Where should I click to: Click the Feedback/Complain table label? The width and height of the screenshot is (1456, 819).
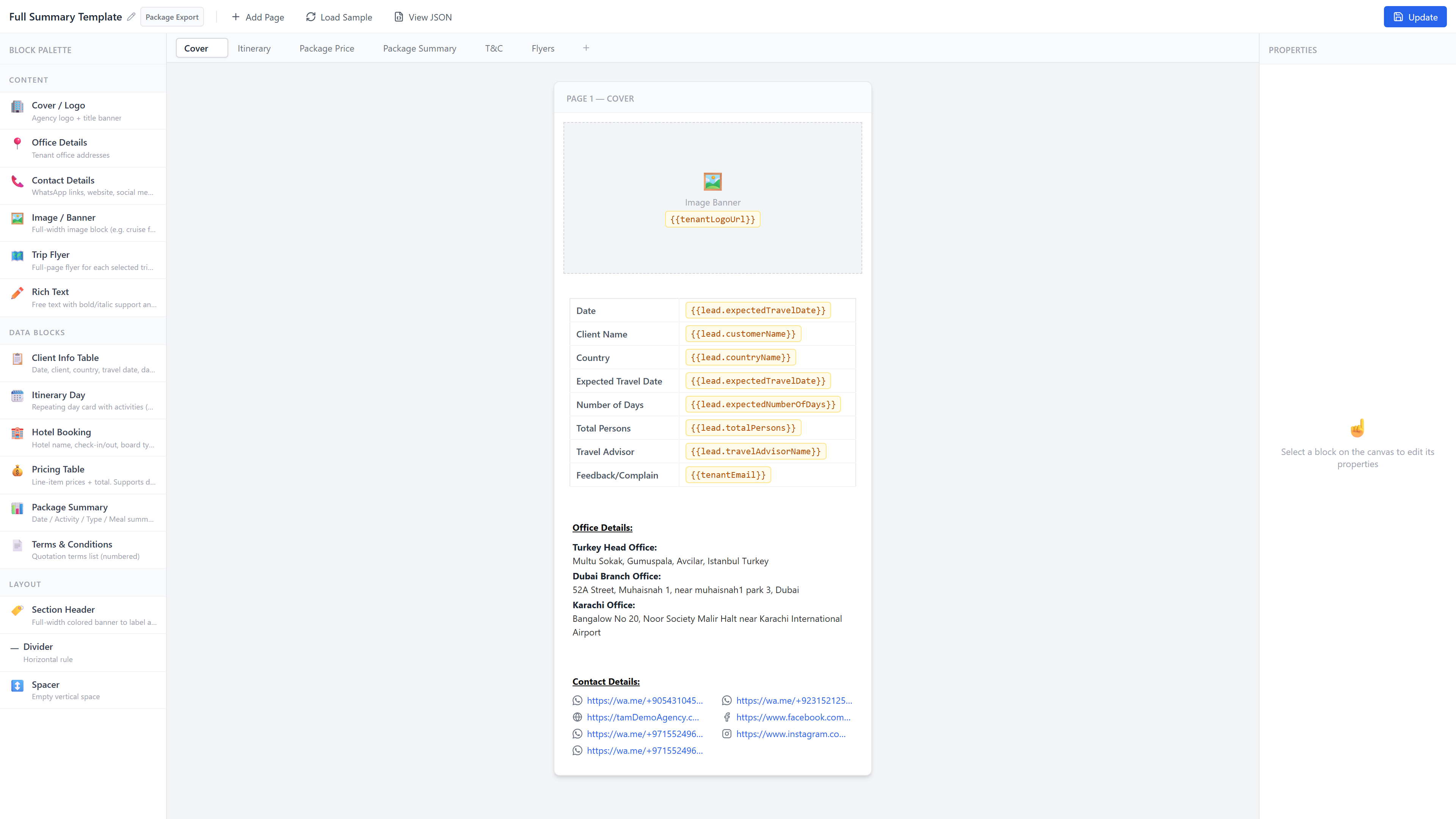pyautogui.click(x=617, y=475)
